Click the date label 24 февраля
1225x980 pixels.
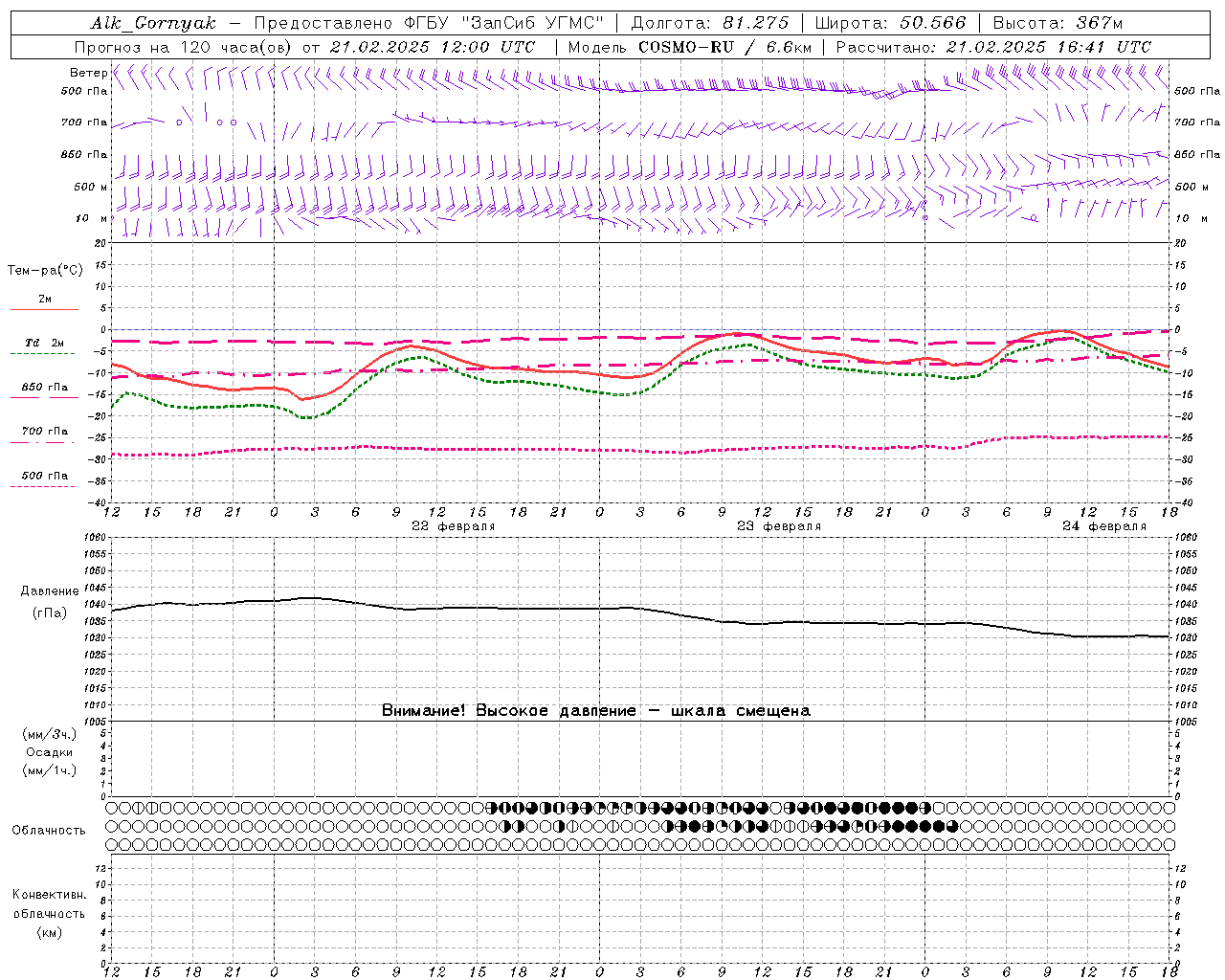[1104, 526]
